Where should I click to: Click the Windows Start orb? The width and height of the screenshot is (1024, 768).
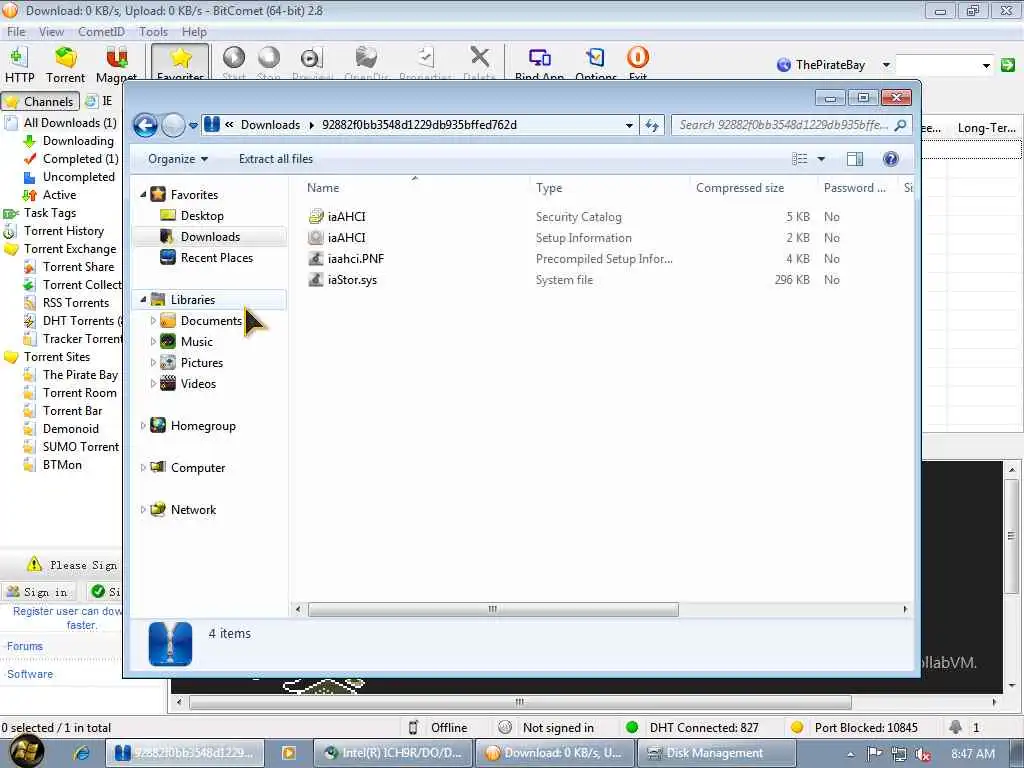pyautogui.click(x=26, y=752)
